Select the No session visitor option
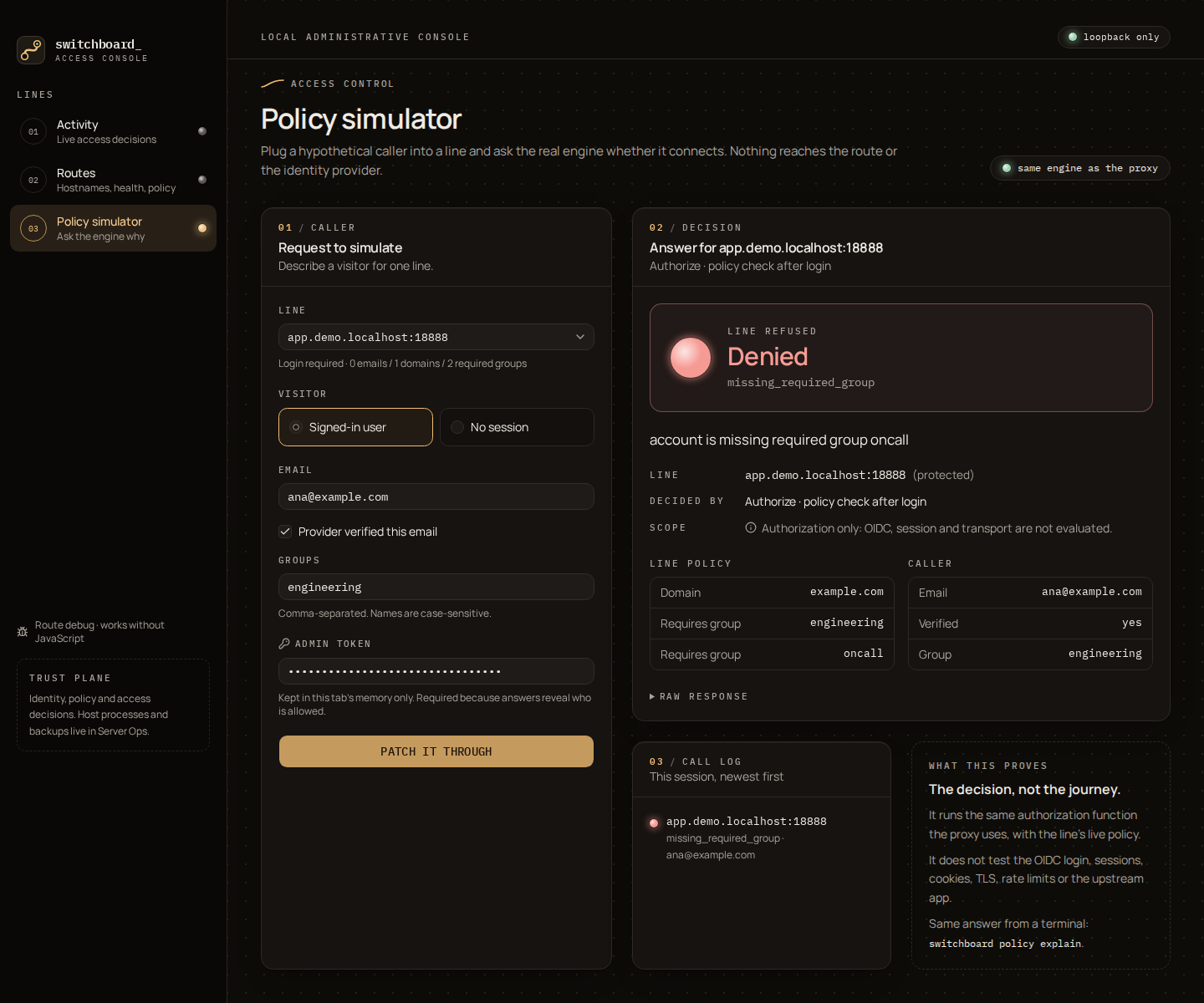The image size is (1204, 1003). tap(517, 427)
